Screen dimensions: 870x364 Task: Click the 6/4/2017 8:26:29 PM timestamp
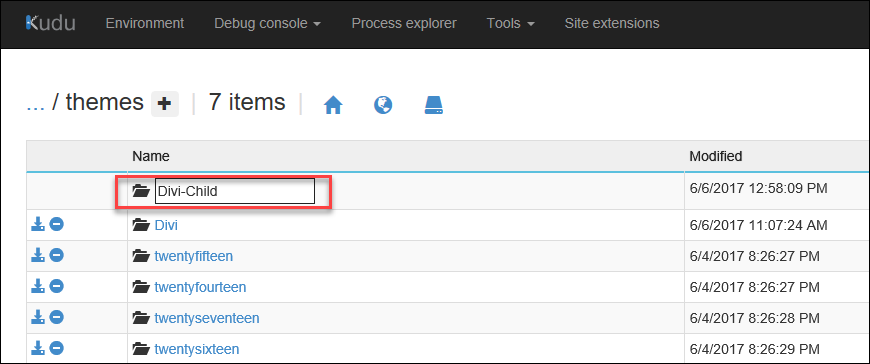click(x=754, y=350)
